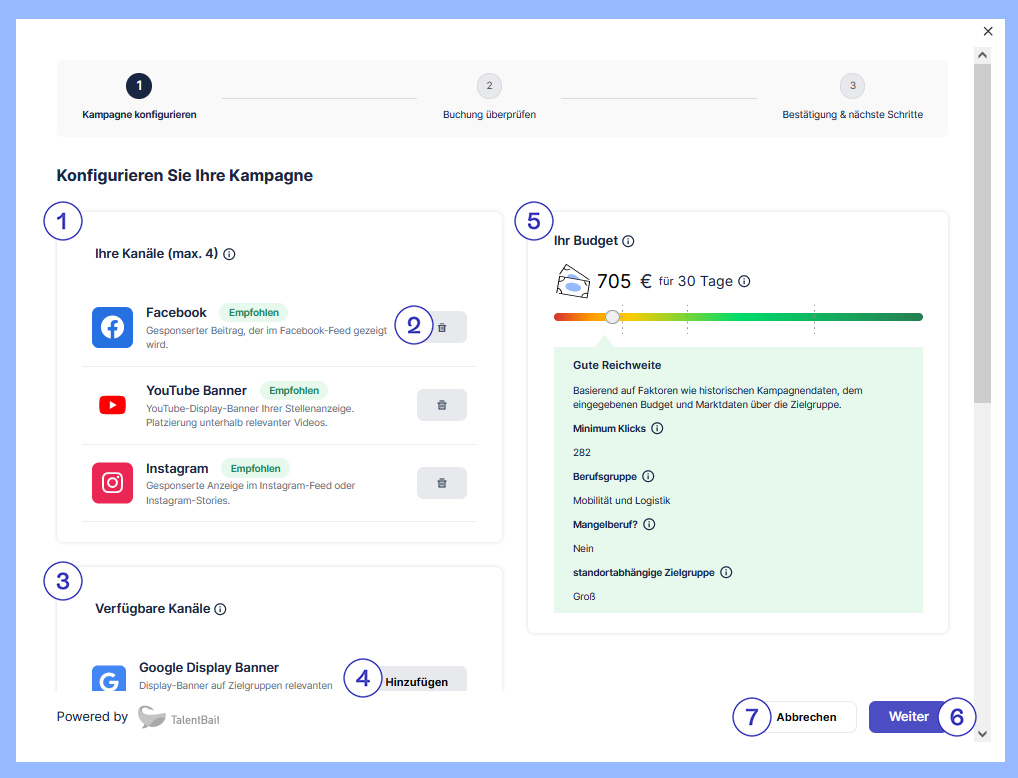1018x778 pixels.
Task: Close the campaign dialog with the X
Action: point(988,32)
